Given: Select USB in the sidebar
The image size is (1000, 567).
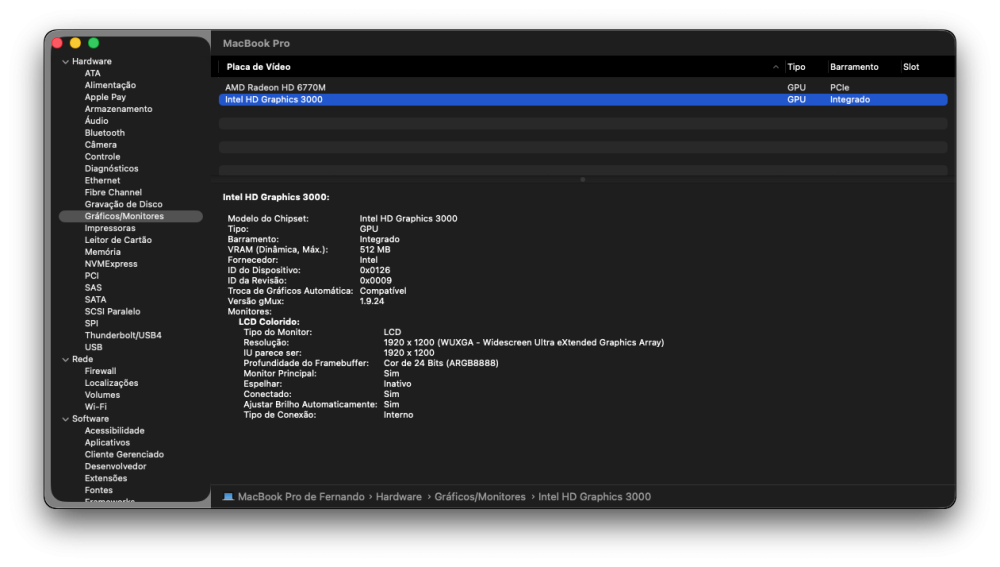Looking at the screenshot, I should point(93,348).
